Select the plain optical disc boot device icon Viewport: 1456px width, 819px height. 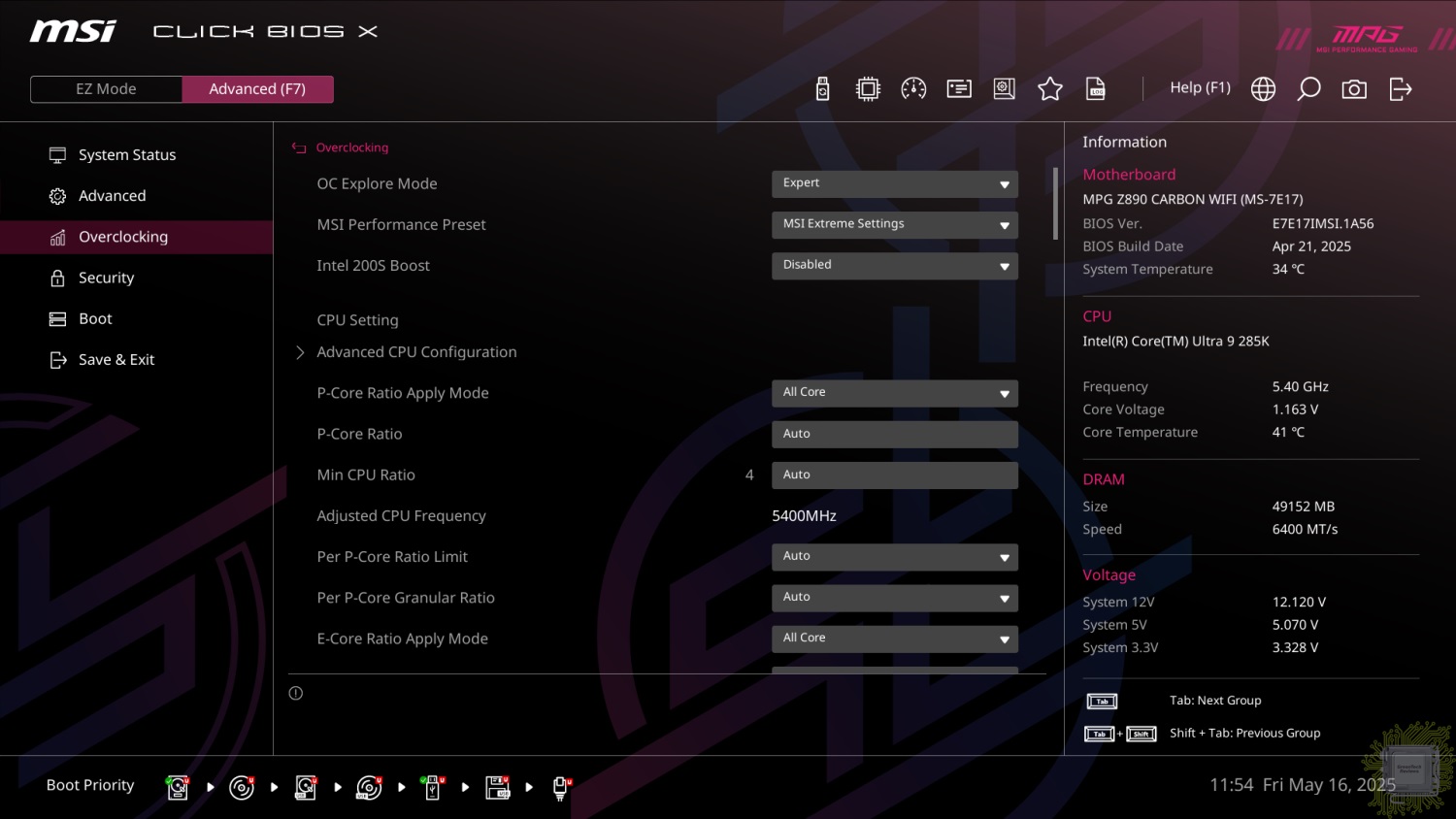click(x=242, y=787)
